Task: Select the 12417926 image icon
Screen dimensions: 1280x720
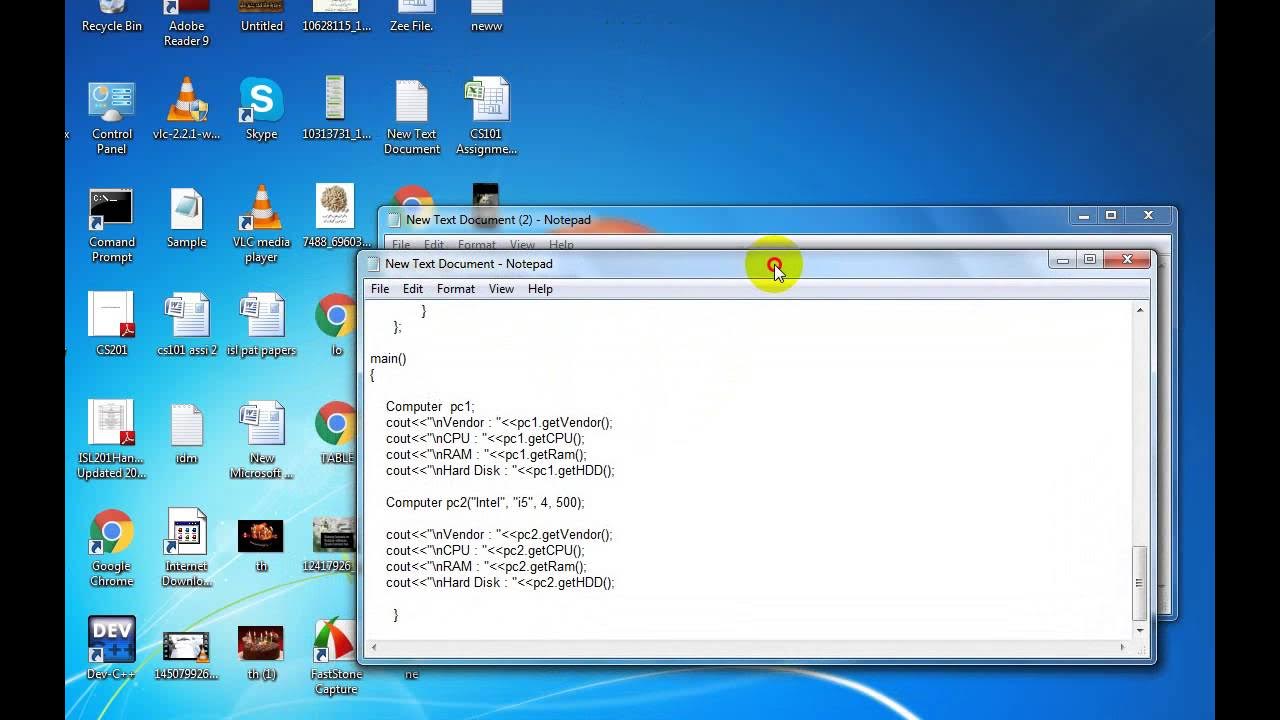Action: pyautogui.click(x=336, y=545)
